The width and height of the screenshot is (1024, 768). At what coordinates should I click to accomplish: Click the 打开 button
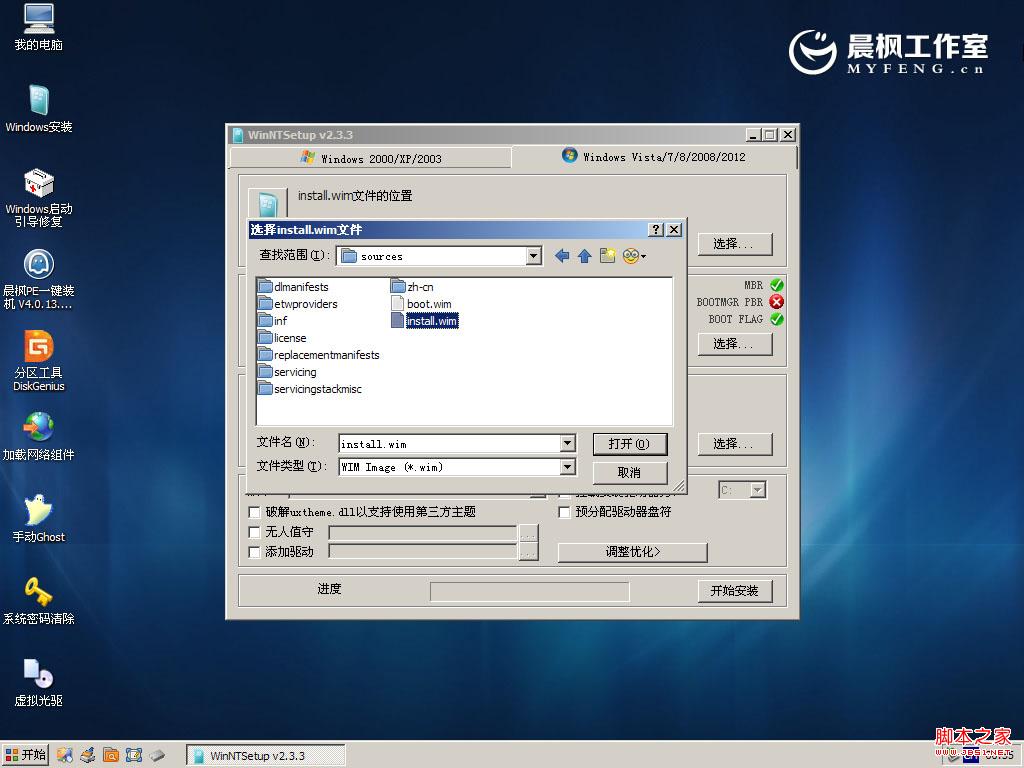[629, 444]
